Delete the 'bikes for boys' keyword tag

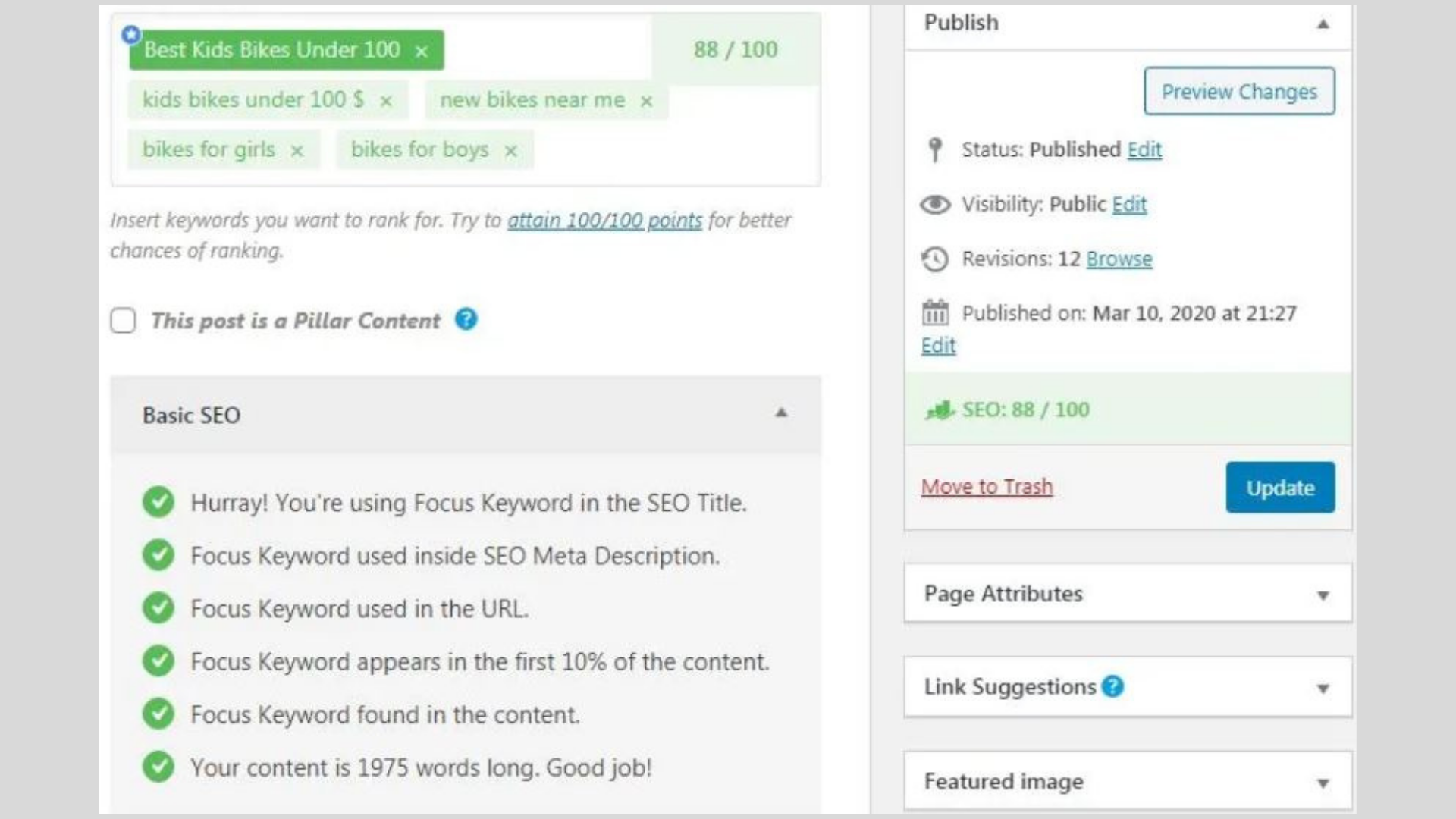coord(511,152)
